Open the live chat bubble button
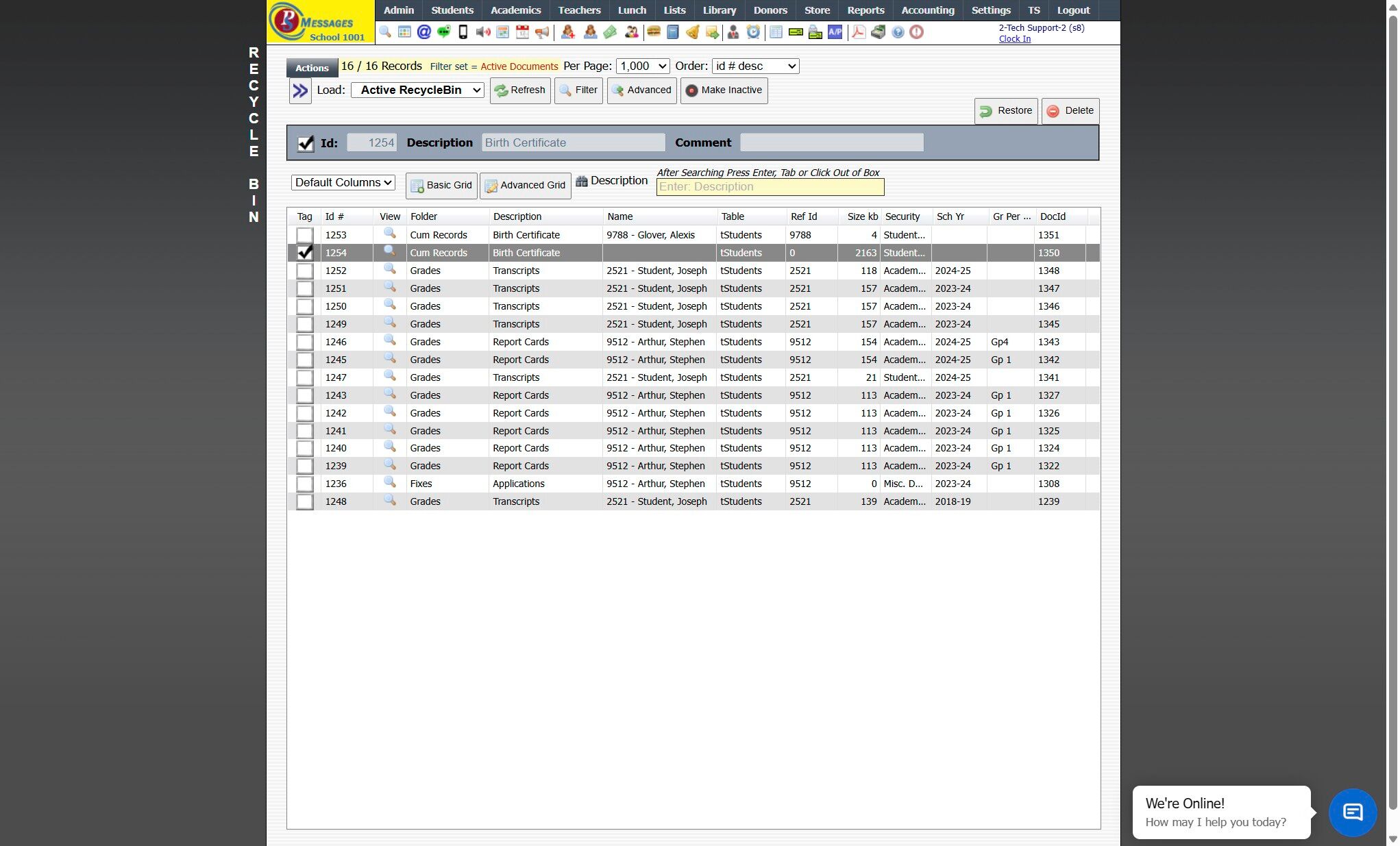The width and height of the screenshot is (1400, 846). 1352,812
